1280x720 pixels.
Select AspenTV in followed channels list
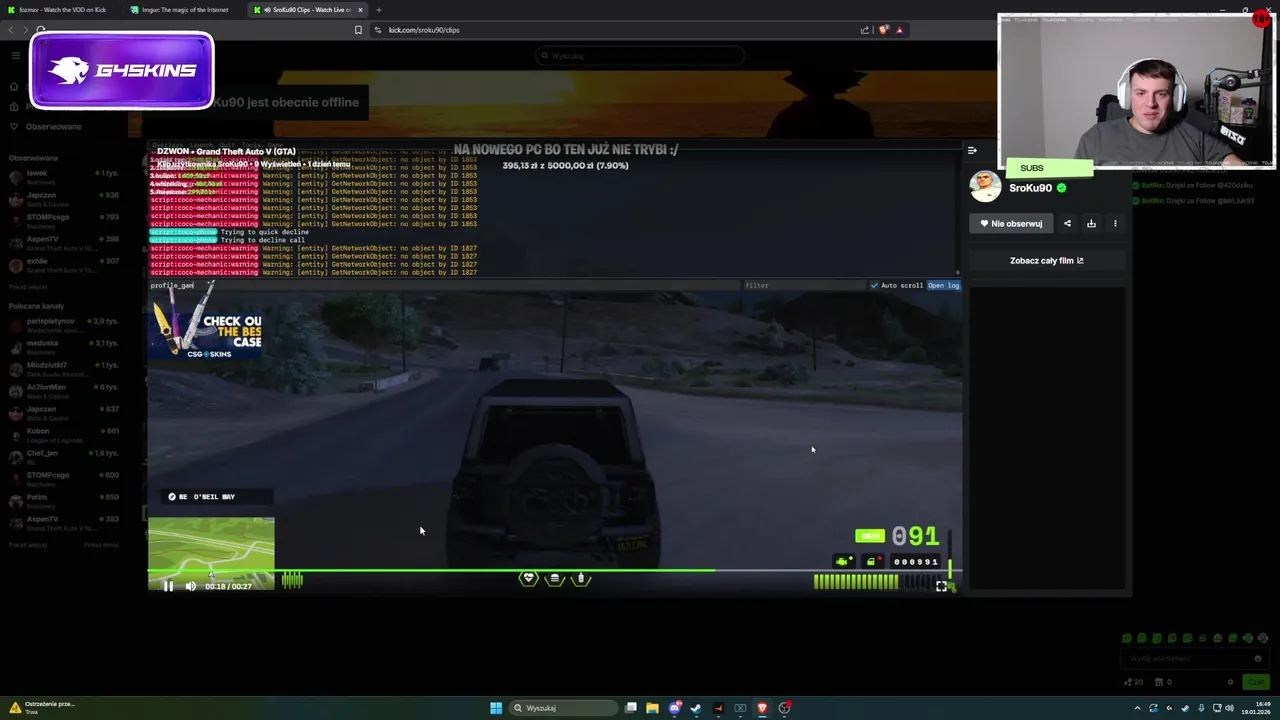pyautogui.click(x=65, y=243)
